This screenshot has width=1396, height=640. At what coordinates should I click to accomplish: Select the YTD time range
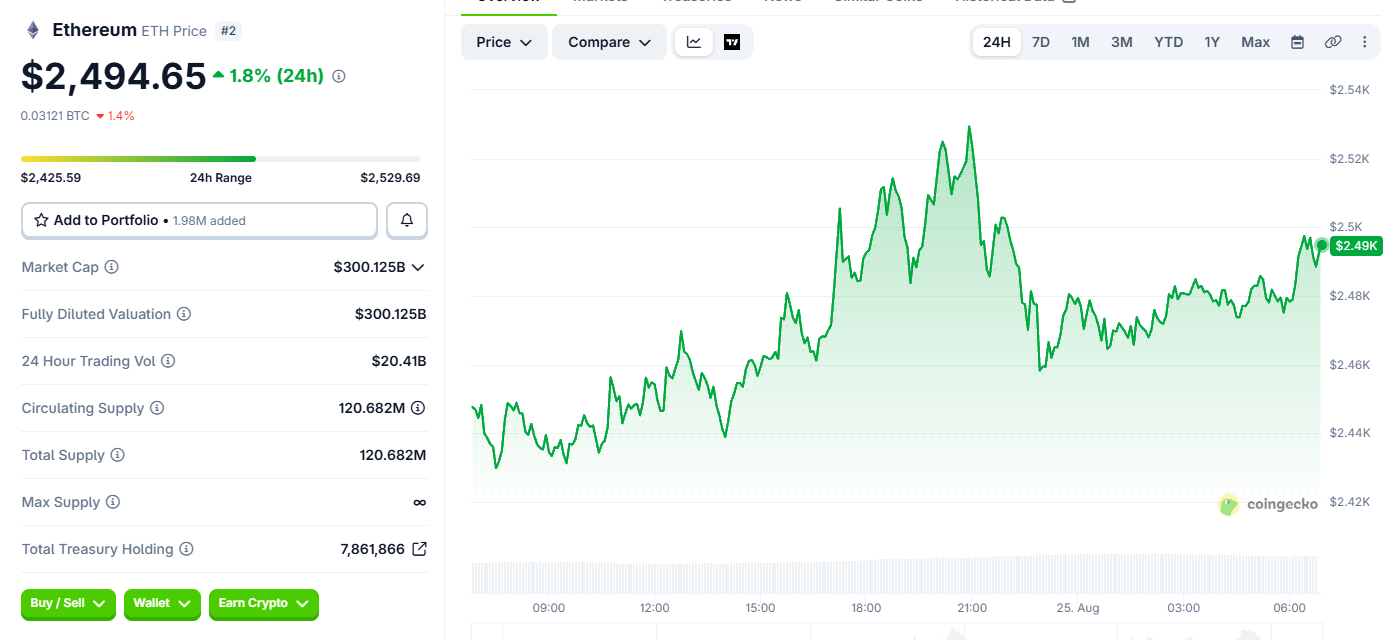point(1168,42)
